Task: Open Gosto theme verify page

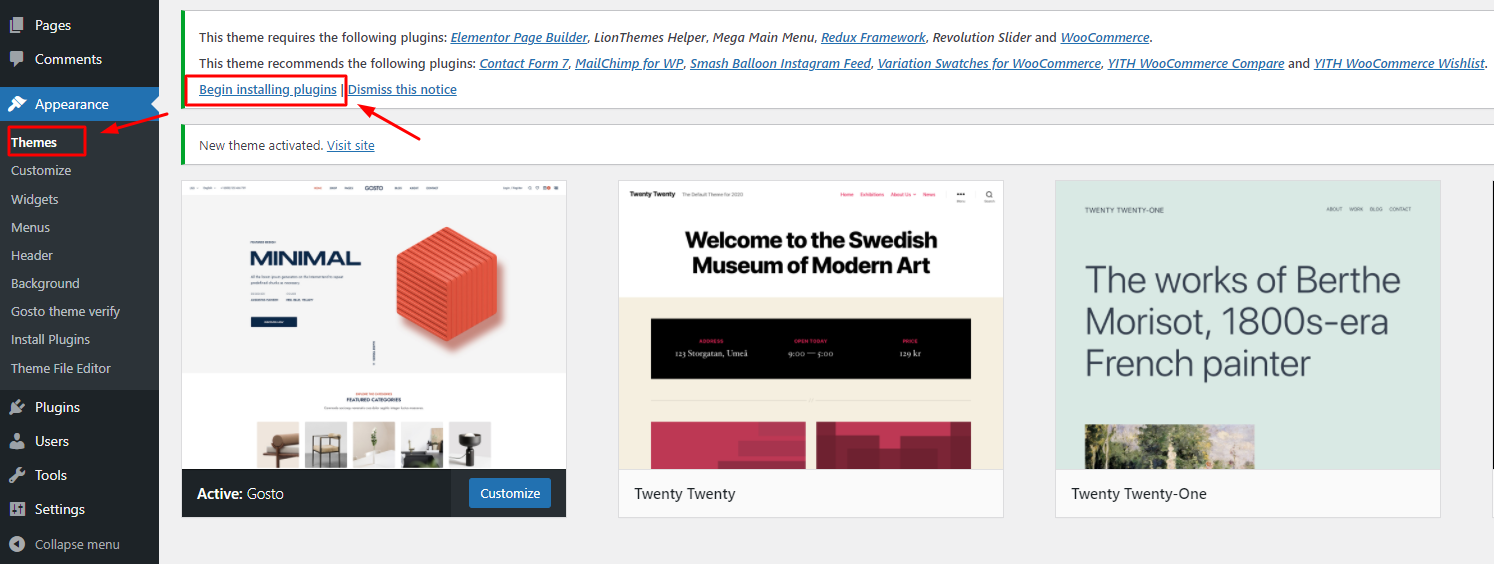Action: click(x=65, y=311)
